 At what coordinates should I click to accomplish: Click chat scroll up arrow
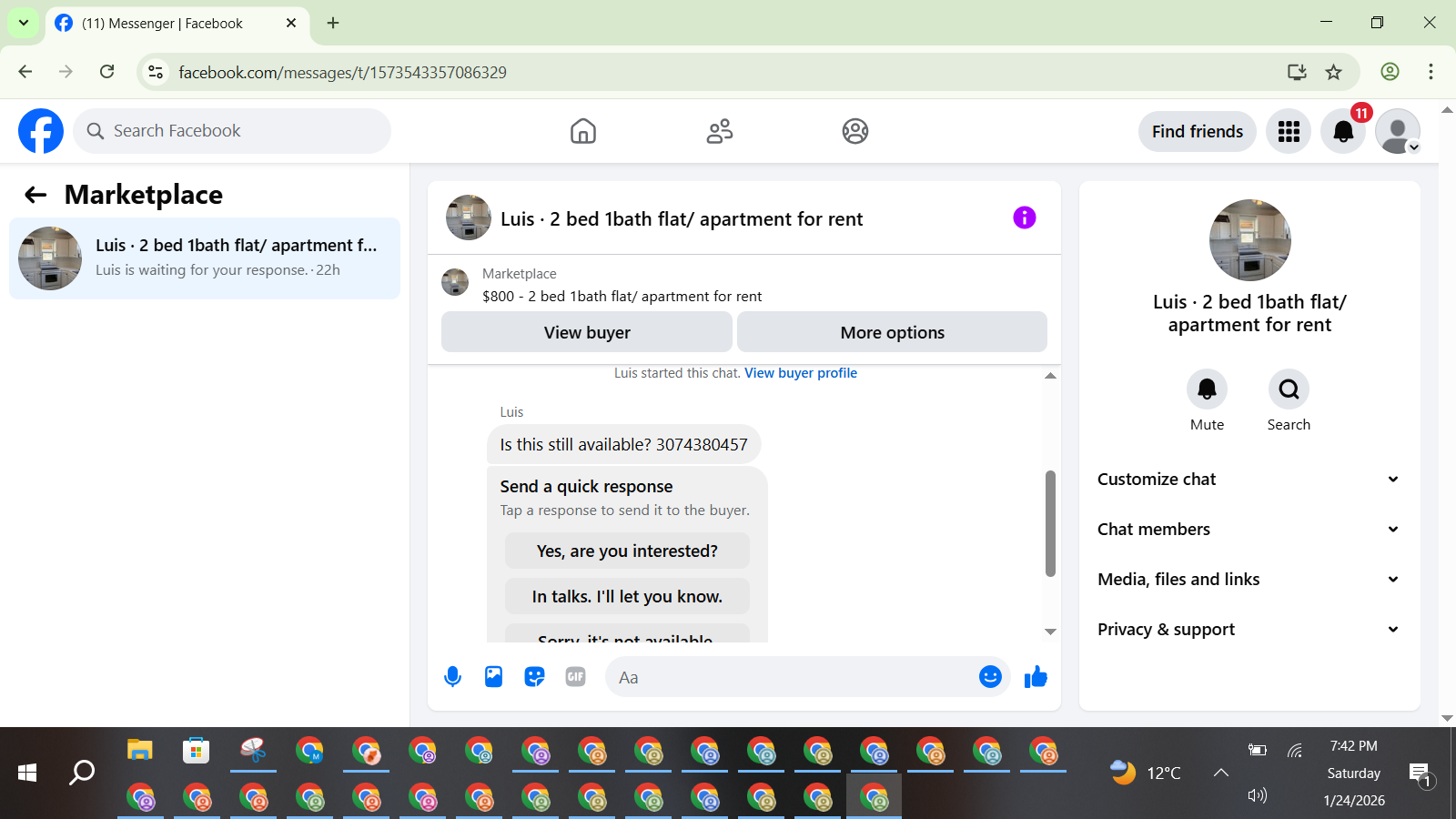1050,376
